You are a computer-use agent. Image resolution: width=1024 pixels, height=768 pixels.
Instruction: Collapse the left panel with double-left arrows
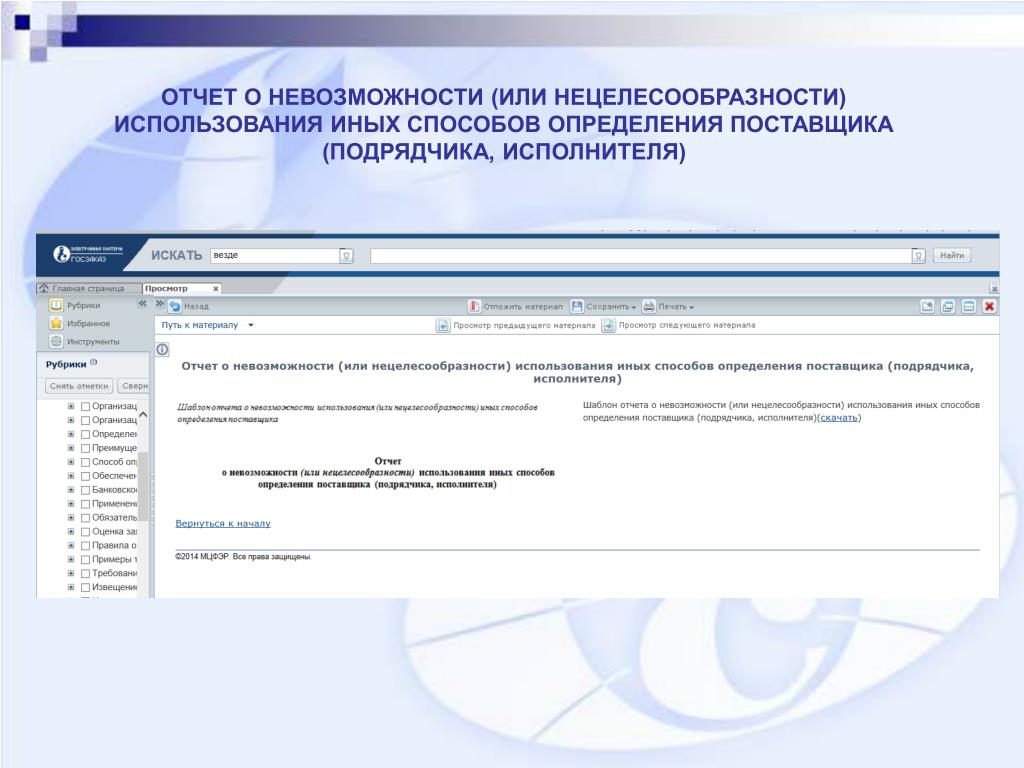142,304
